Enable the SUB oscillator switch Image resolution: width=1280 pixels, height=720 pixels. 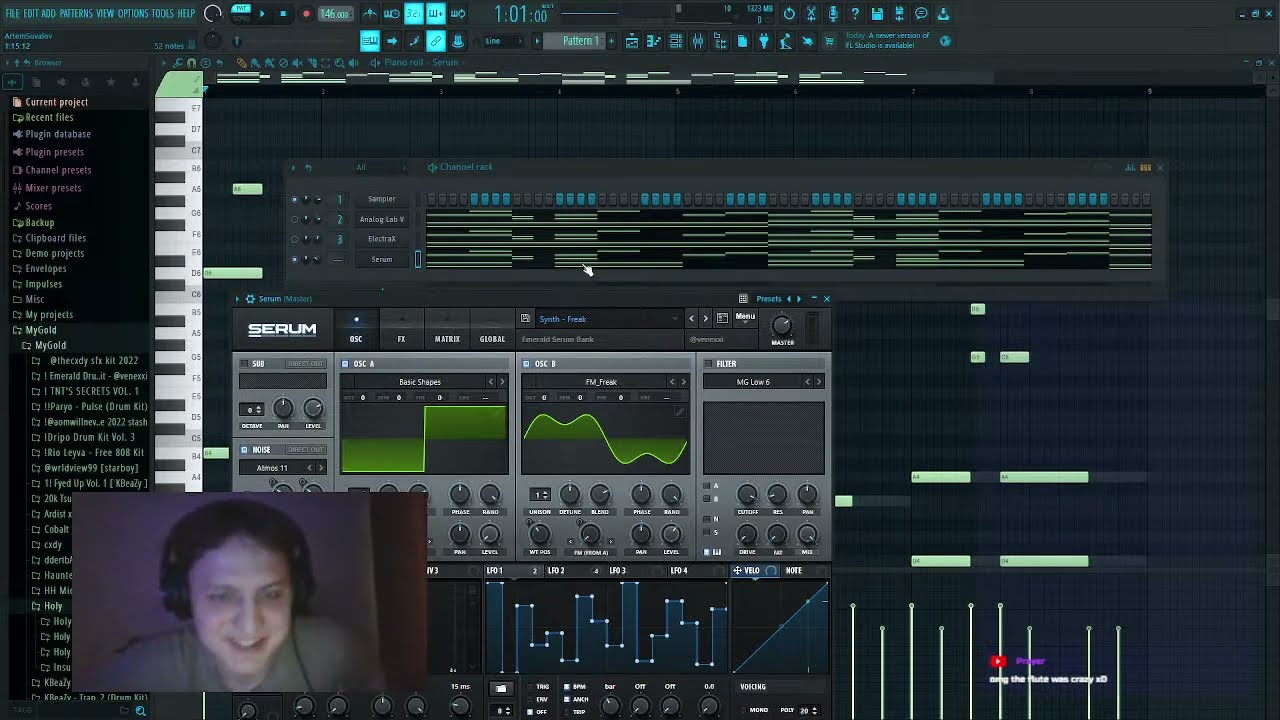pos(245,364)
